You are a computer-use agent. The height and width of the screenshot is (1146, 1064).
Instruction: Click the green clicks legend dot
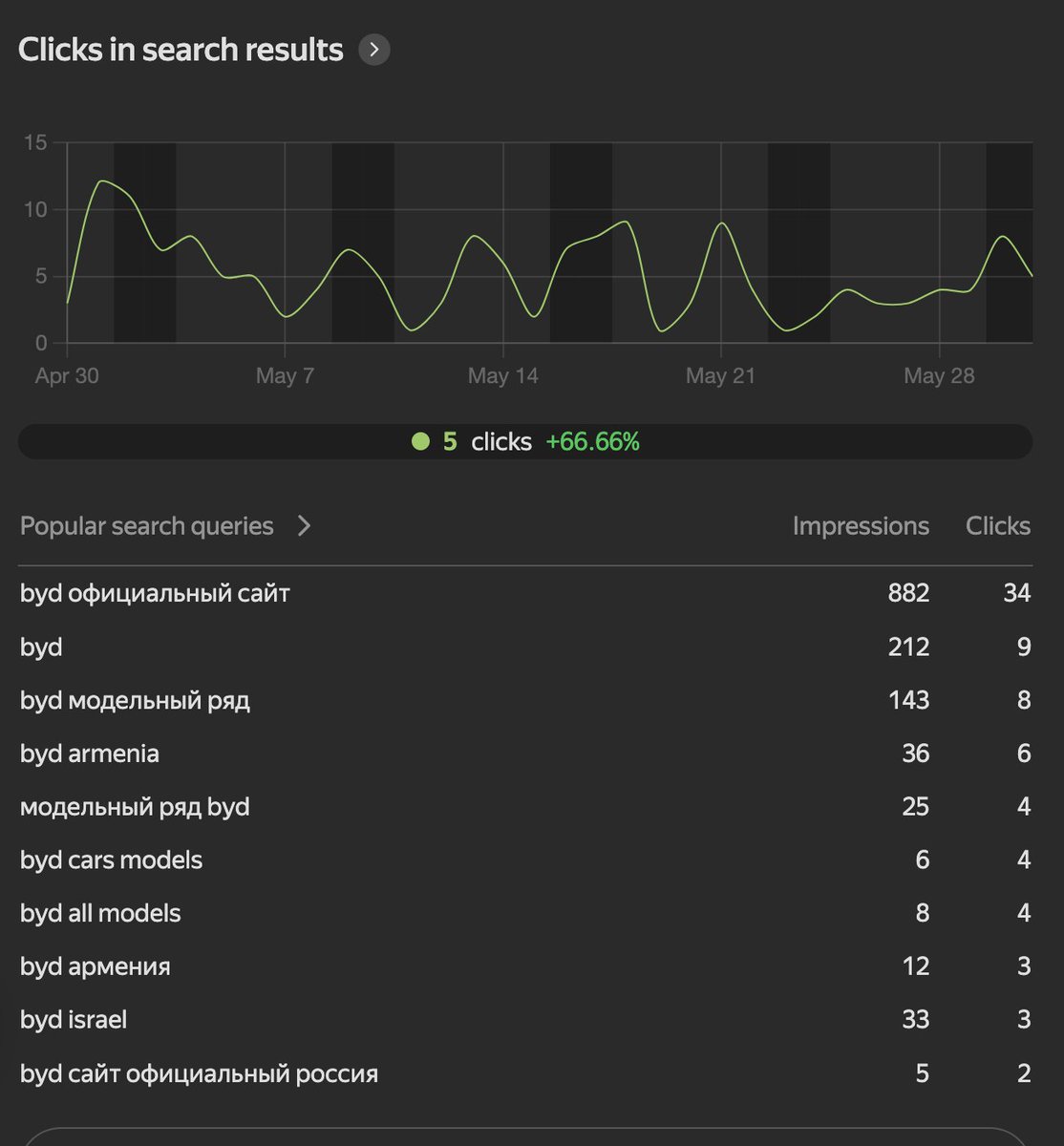click(x=420, y=441)
